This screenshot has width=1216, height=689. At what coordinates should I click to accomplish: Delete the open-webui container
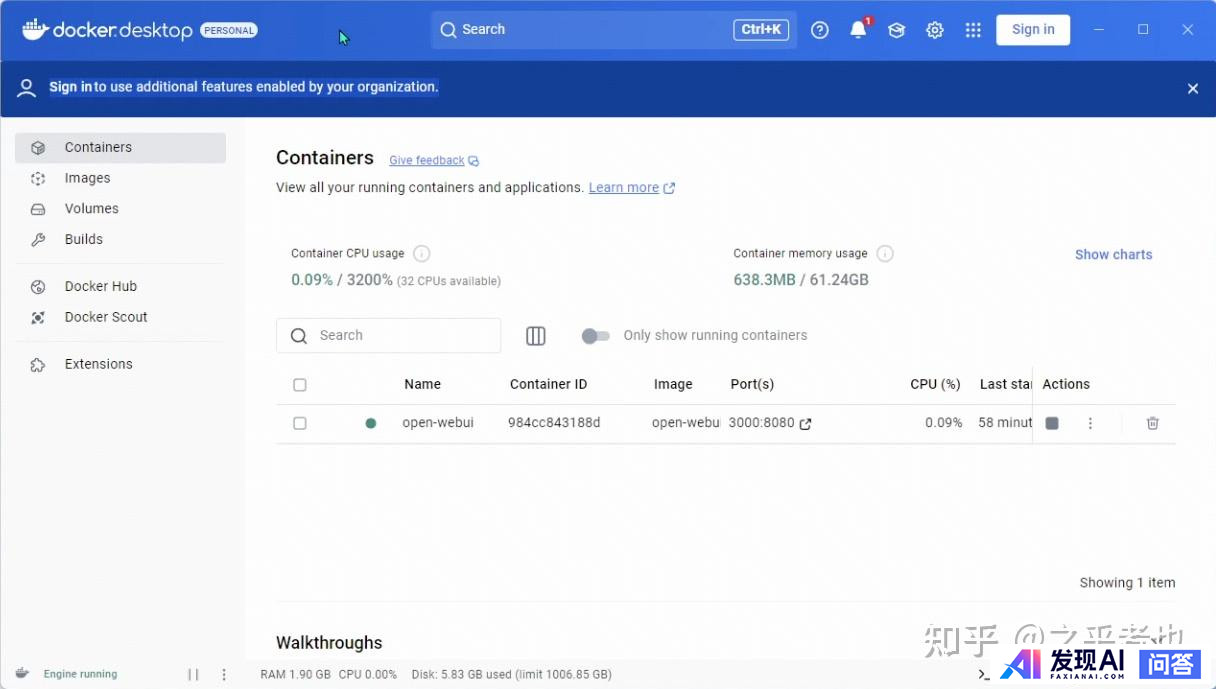[x=1153, y=424]
